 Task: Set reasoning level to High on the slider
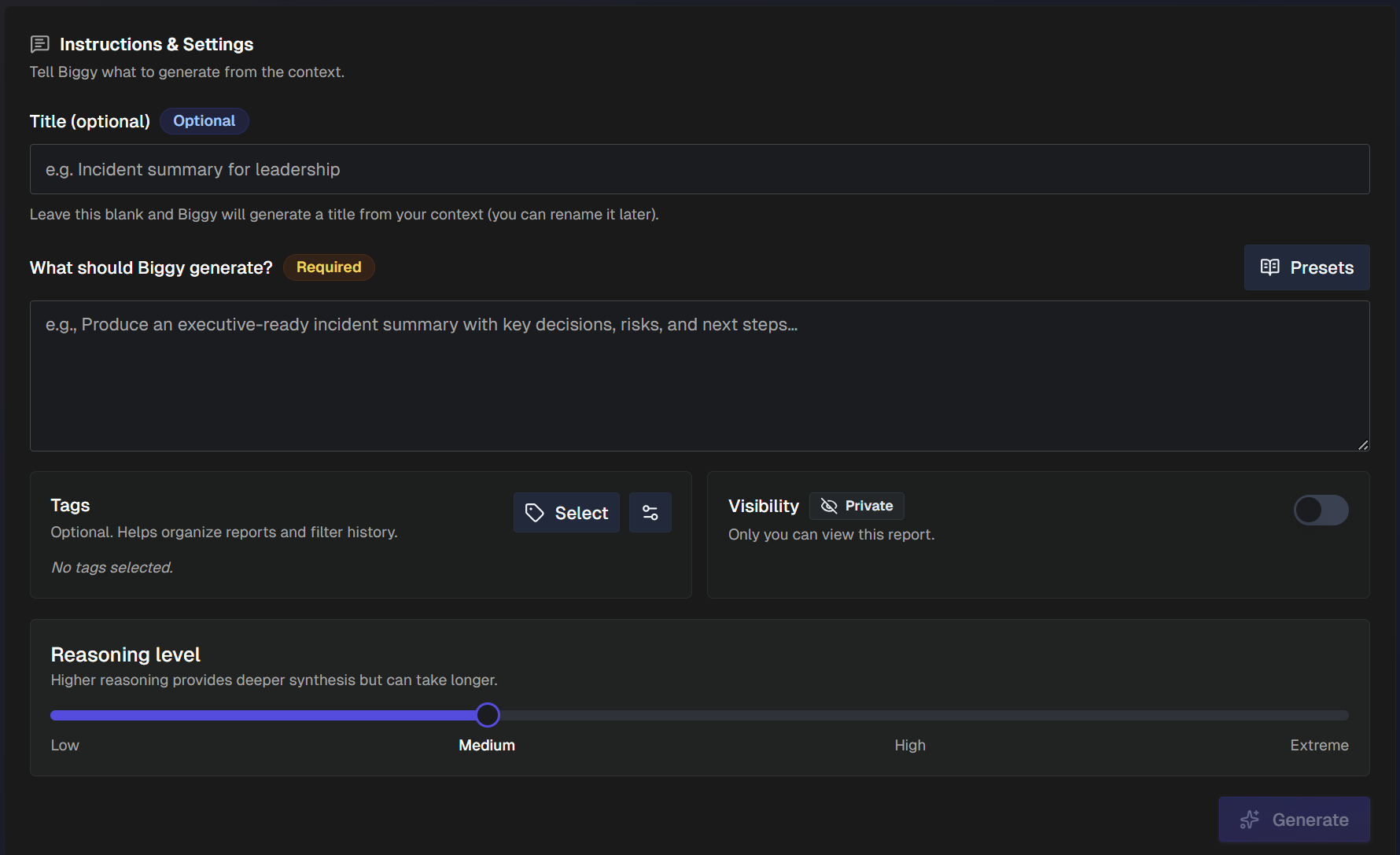point(910,715)
